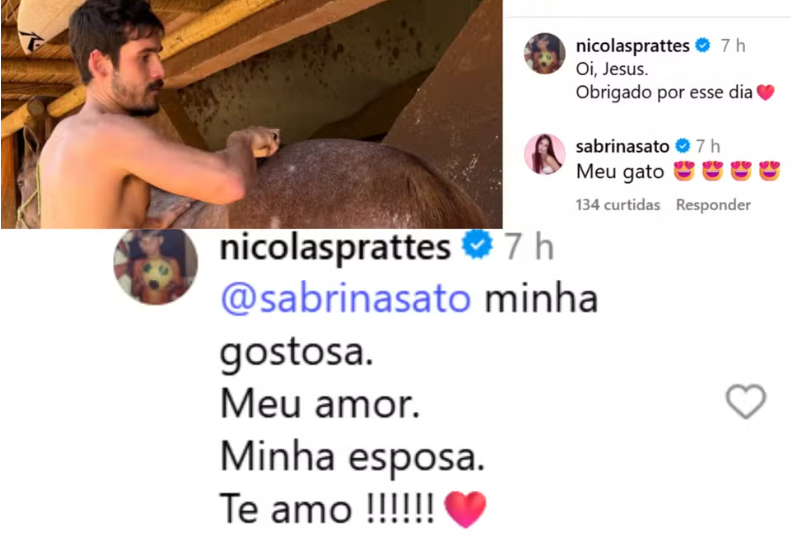The image size is (791, 545).
Task: Open the large nicolasprattes avatar in the reply
Action: (155, 265)
